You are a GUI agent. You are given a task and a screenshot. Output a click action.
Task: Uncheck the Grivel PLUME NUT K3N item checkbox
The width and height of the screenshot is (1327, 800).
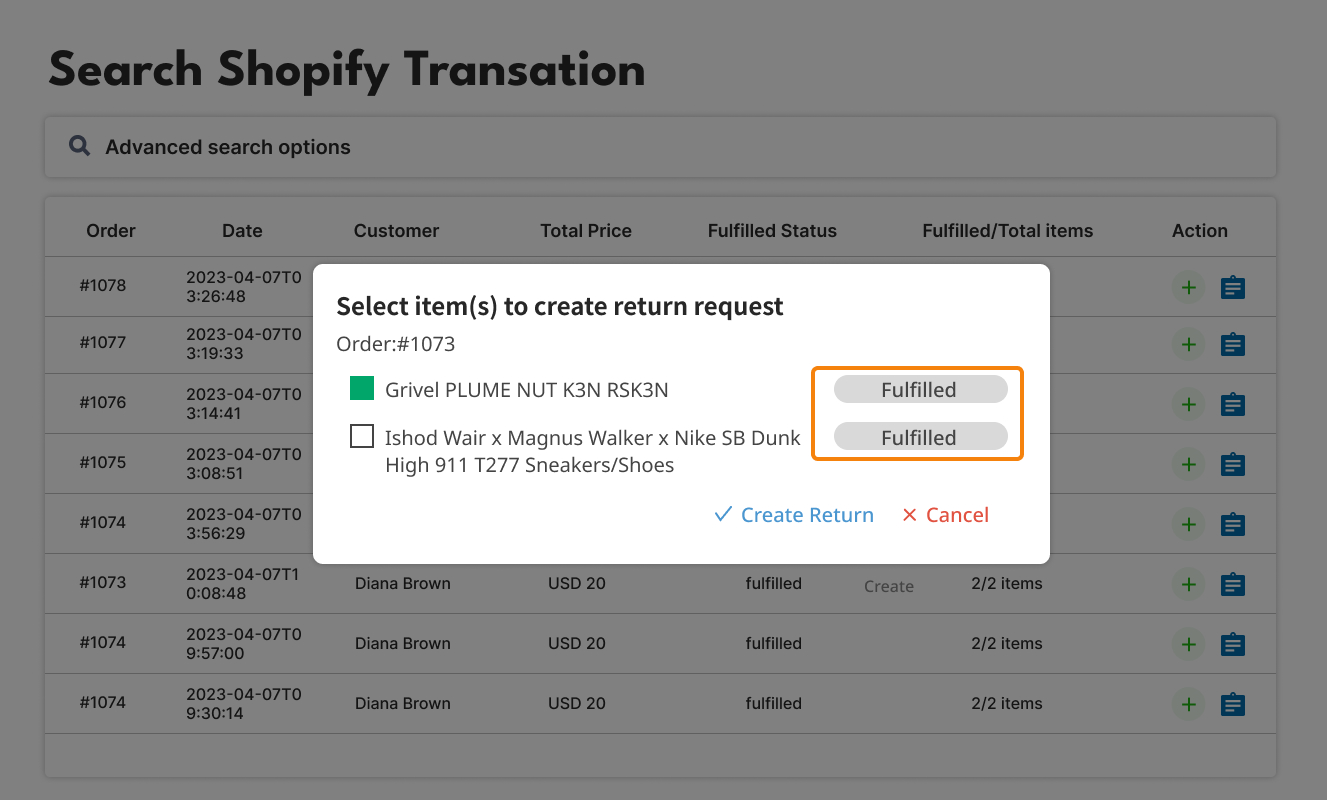[x=362, y=389]
